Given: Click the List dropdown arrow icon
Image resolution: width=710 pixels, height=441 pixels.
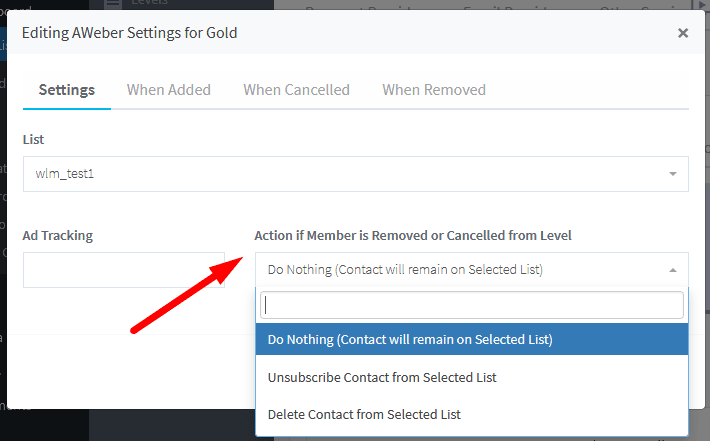Looking at the screenshot, I should click(x=673, y=174).
